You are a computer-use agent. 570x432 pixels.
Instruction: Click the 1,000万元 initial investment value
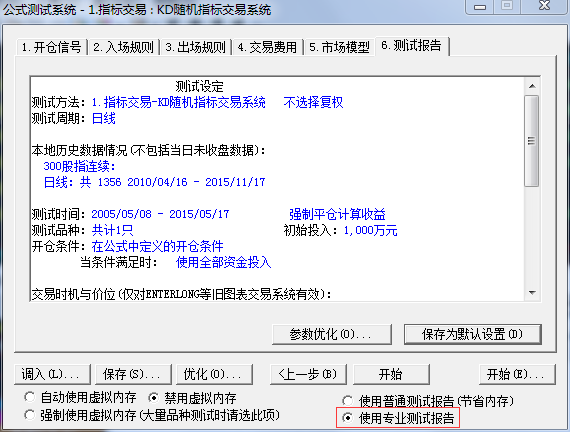(370, 230)
